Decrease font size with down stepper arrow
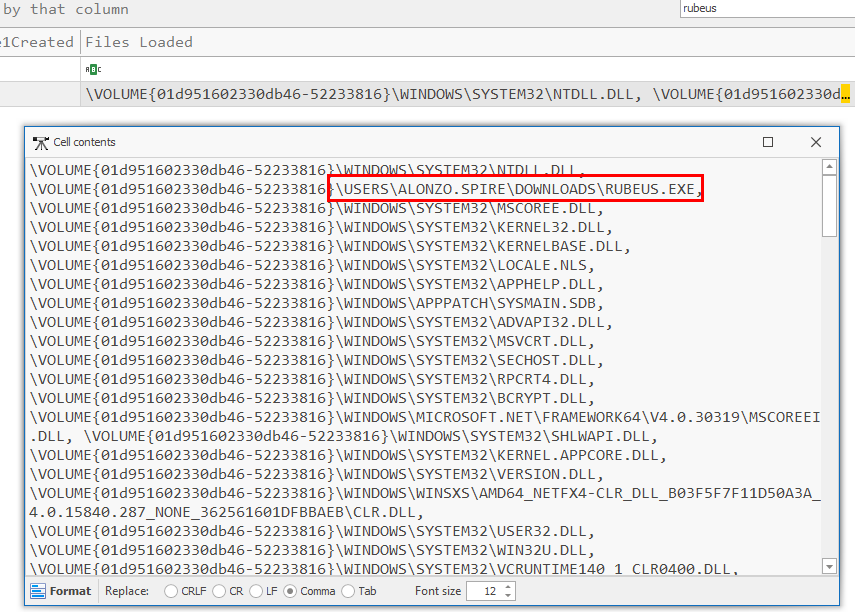 pos(508,596)
